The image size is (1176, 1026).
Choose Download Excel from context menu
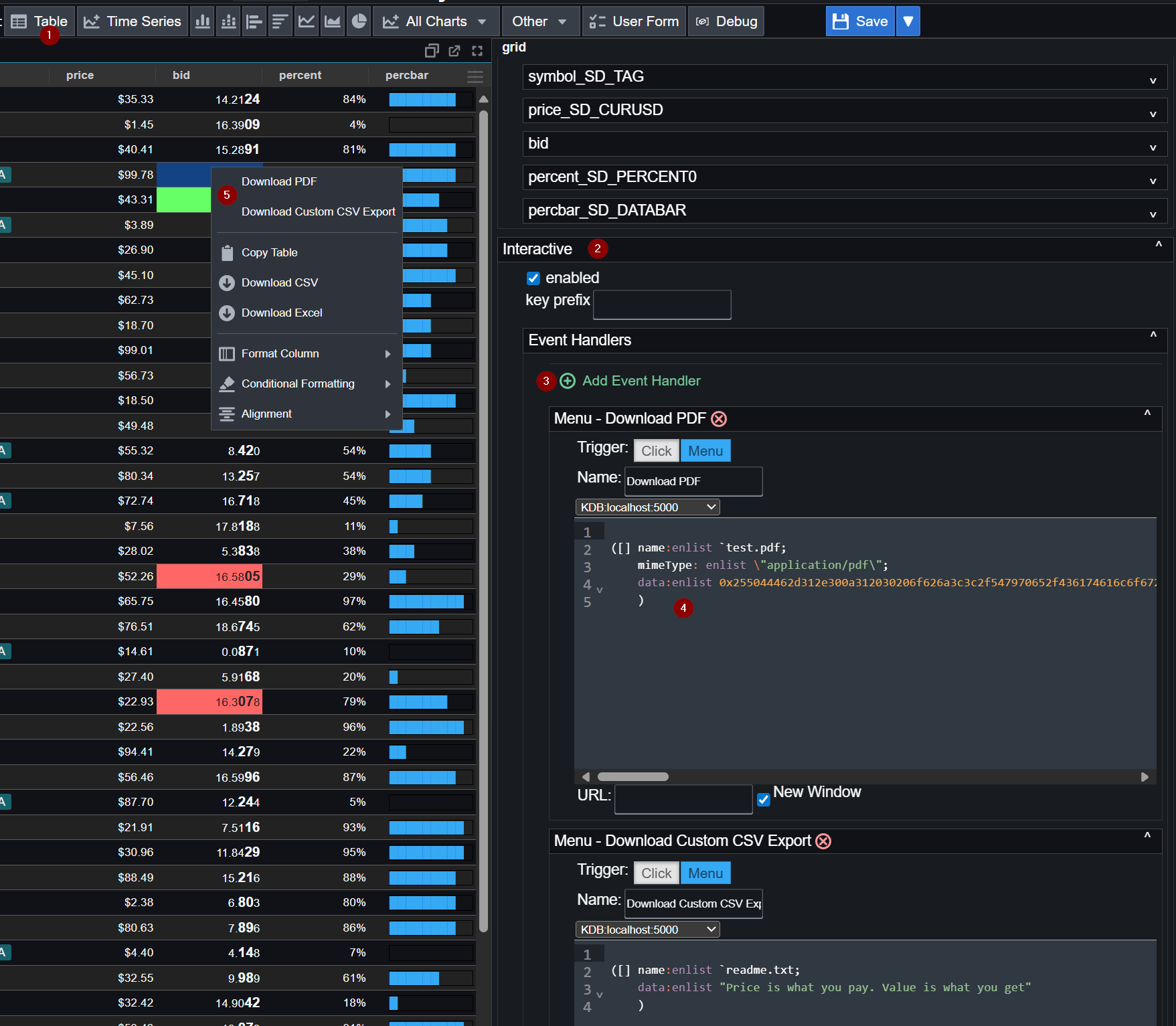click(281, 313)
